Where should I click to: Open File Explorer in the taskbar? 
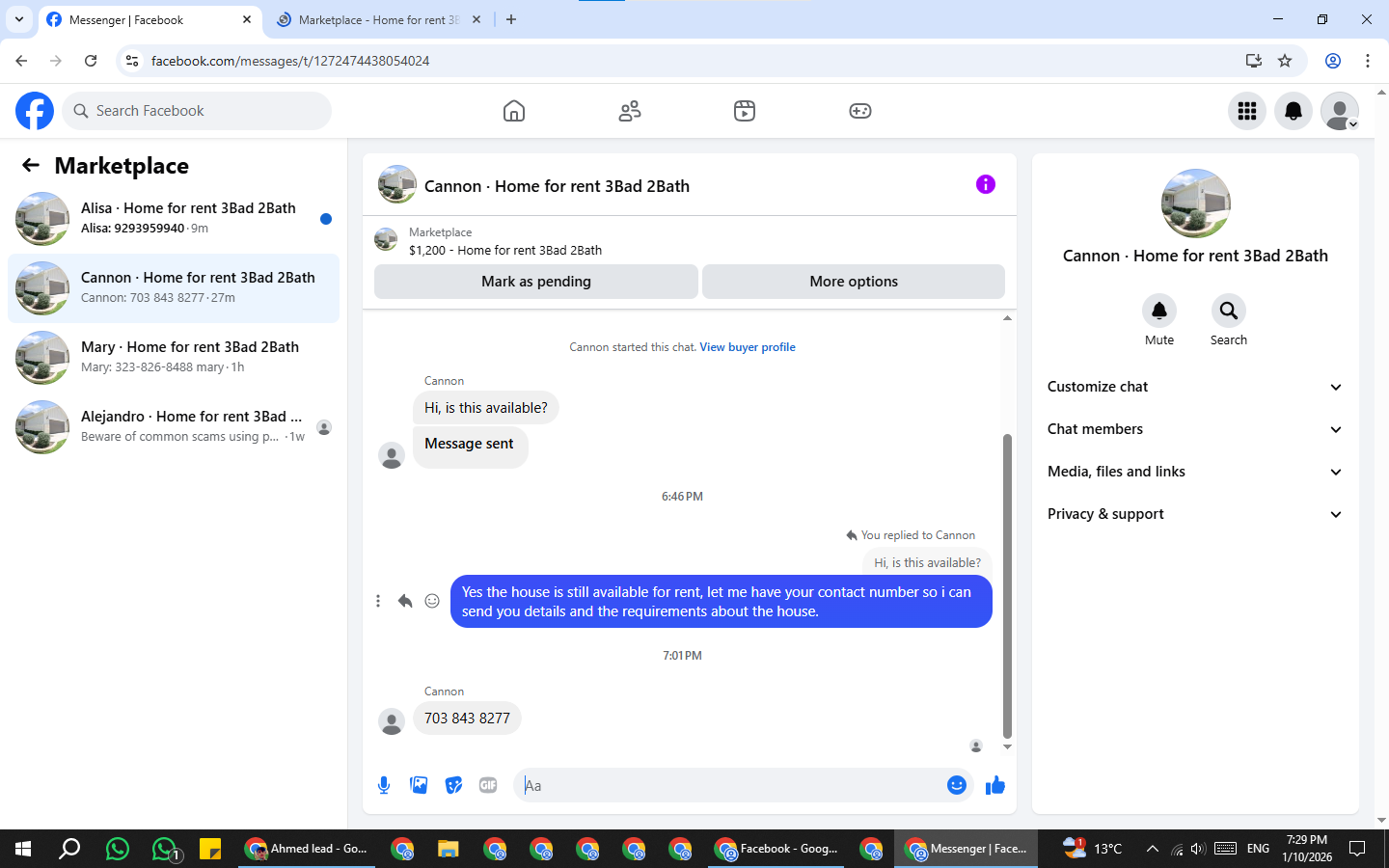[448, 849]
